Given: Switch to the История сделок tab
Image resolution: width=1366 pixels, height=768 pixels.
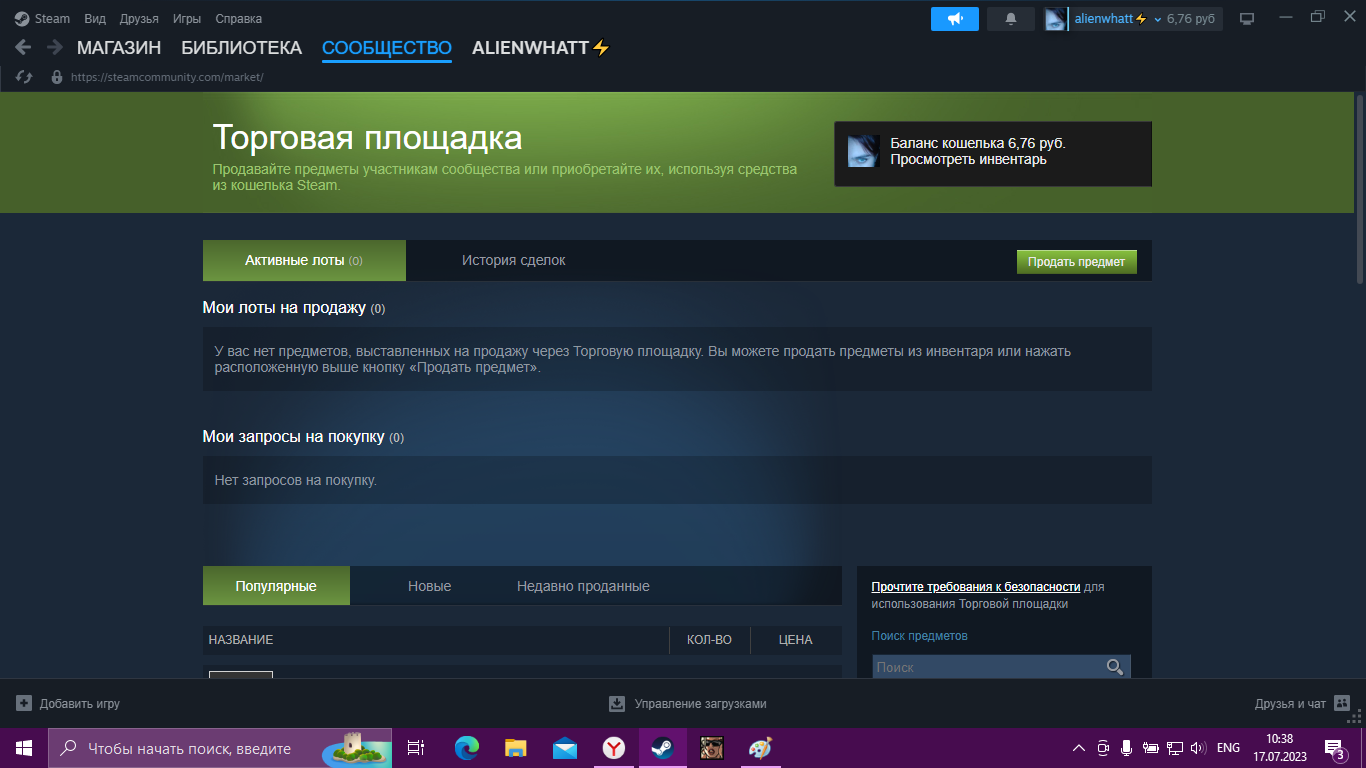Looking at the screenshot, I should pyautogui.click(x=514, y=260).
